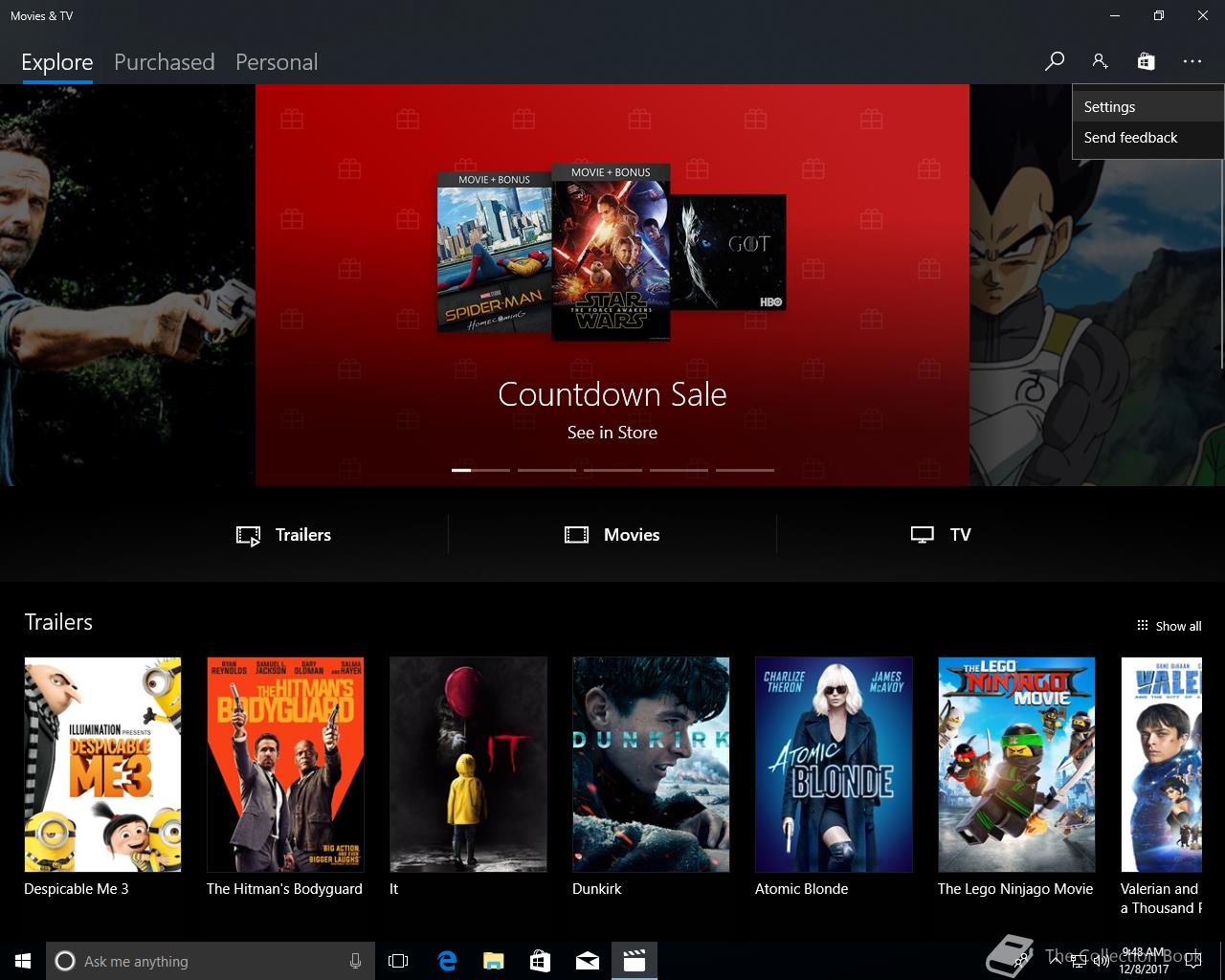Open File Explorer from the taskbar
Screen dimensions: 1225x980
pos(494,961)
